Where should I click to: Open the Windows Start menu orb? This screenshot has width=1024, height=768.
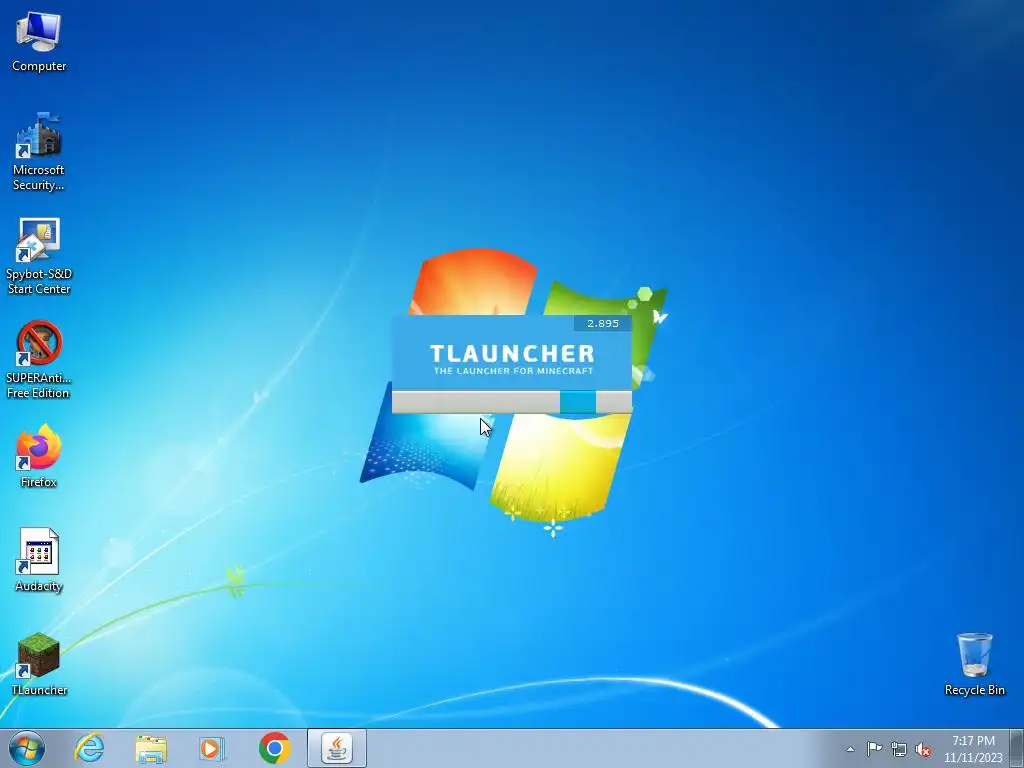(x=27, y=748)
